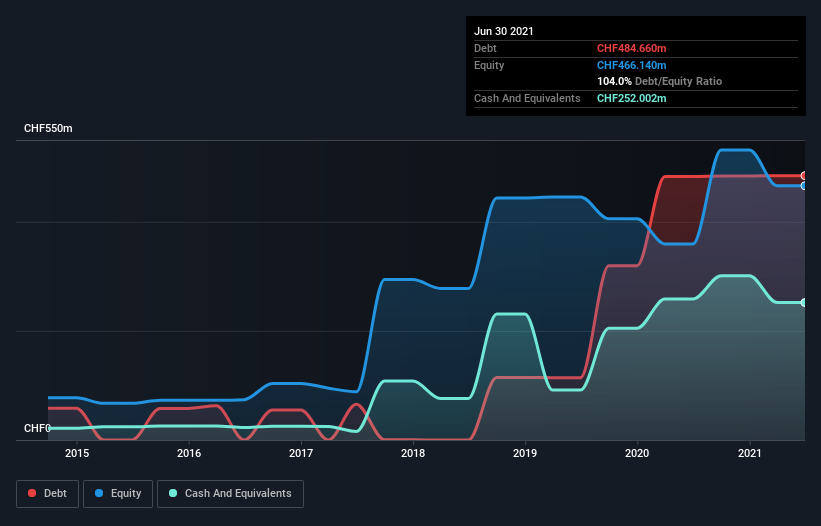
Task: Click the Equity row label in tooltip
Action: [489, 65]
